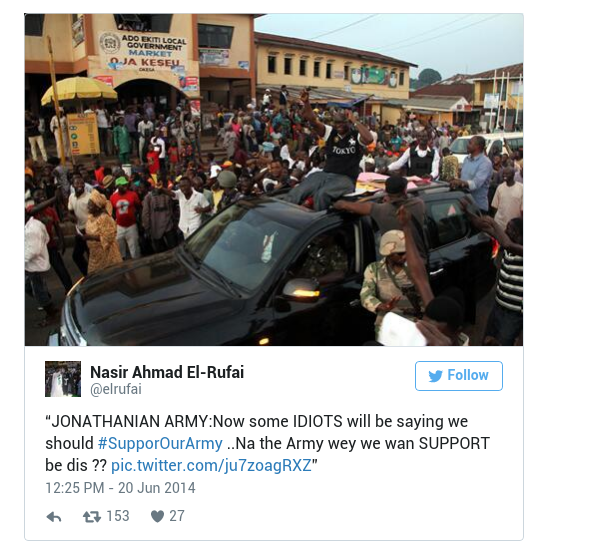Open the 12:25 PM - 20 Jun 2014 timestamp
The height and width of the screenshot is (547, 591).
(120, 488)
